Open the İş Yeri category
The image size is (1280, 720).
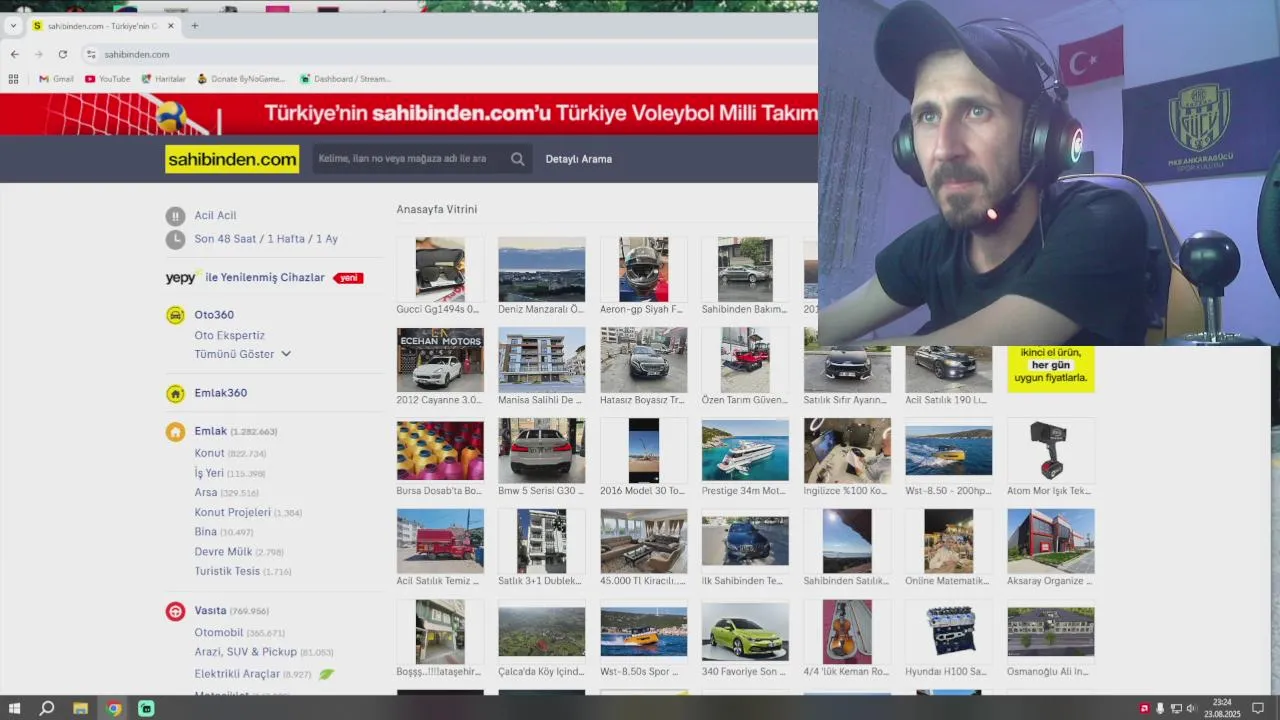(209, 473)
